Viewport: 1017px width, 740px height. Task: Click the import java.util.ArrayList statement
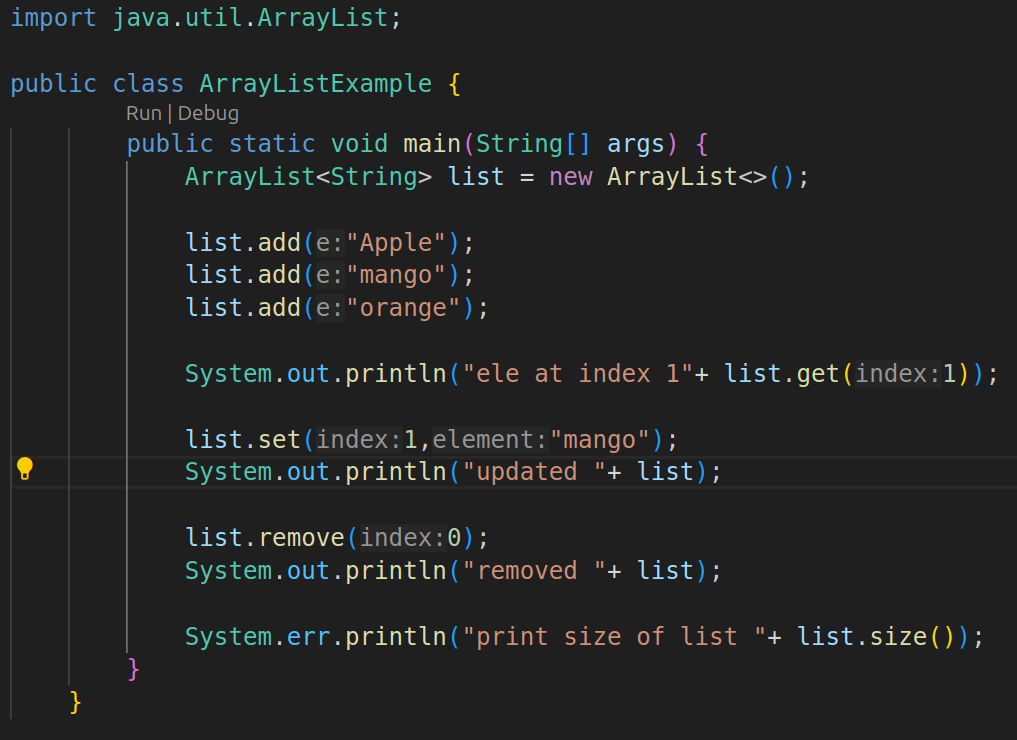coord(200,17)
